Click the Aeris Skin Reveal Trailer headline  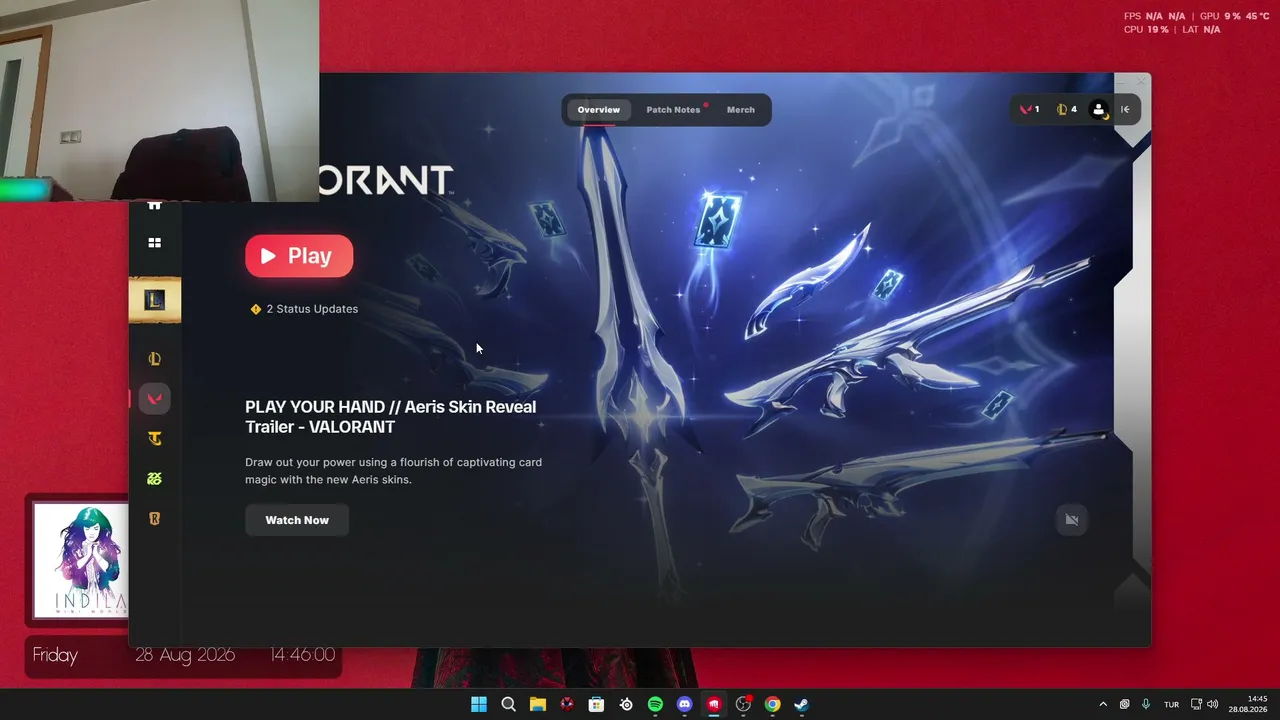[391, 417]
